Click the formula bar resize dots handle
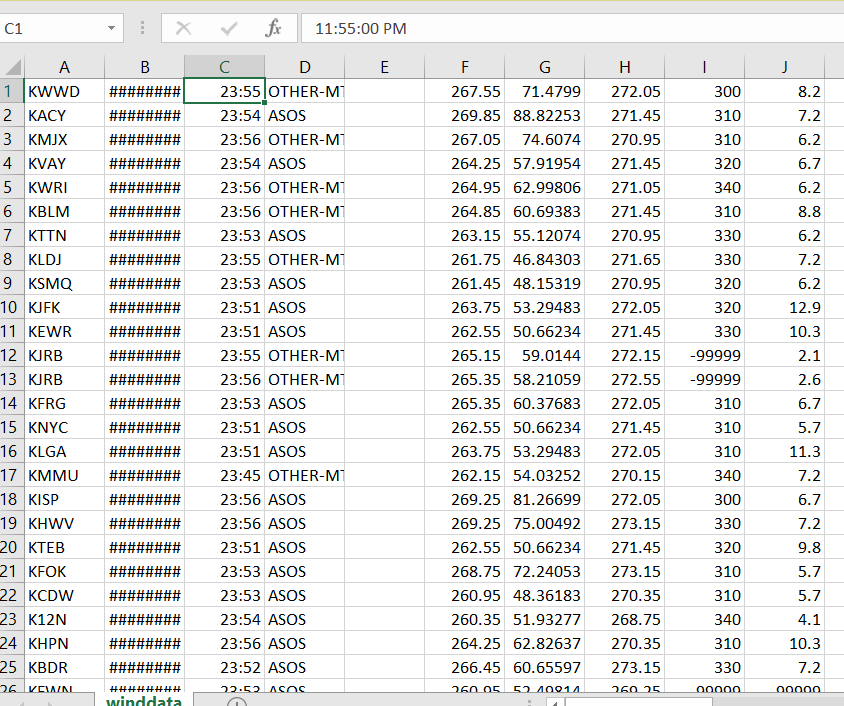The image size is (844, 706). [142, 28]
